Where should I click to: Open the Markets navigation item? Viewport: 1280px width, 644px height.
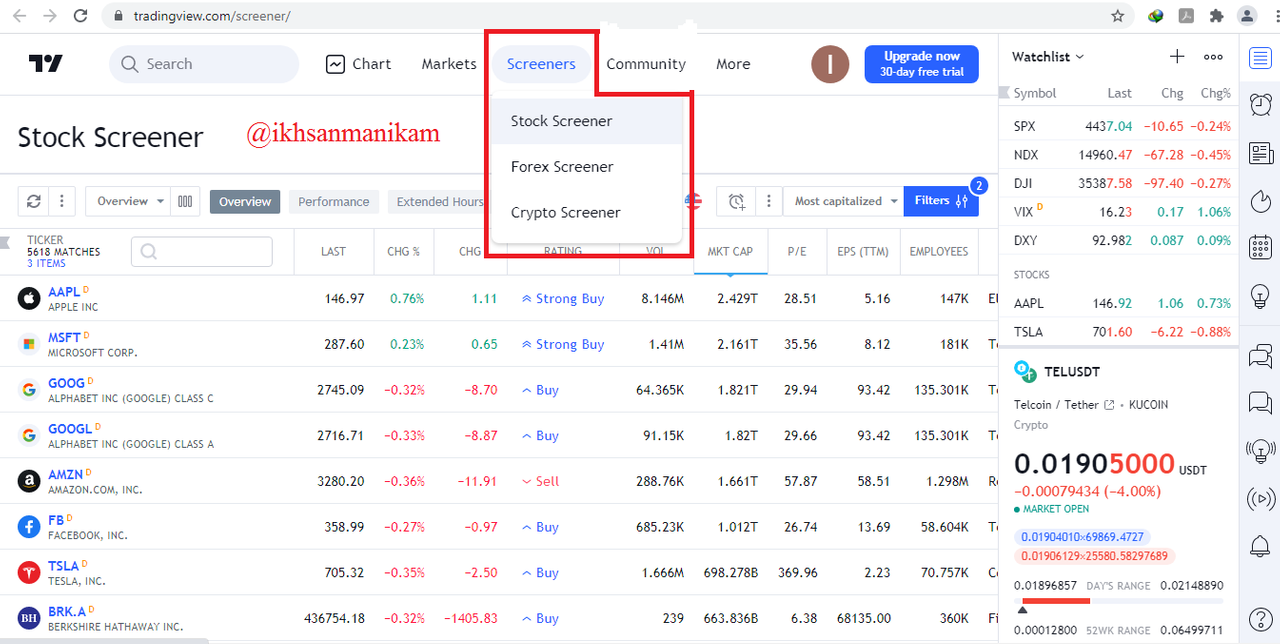point(449,64)
